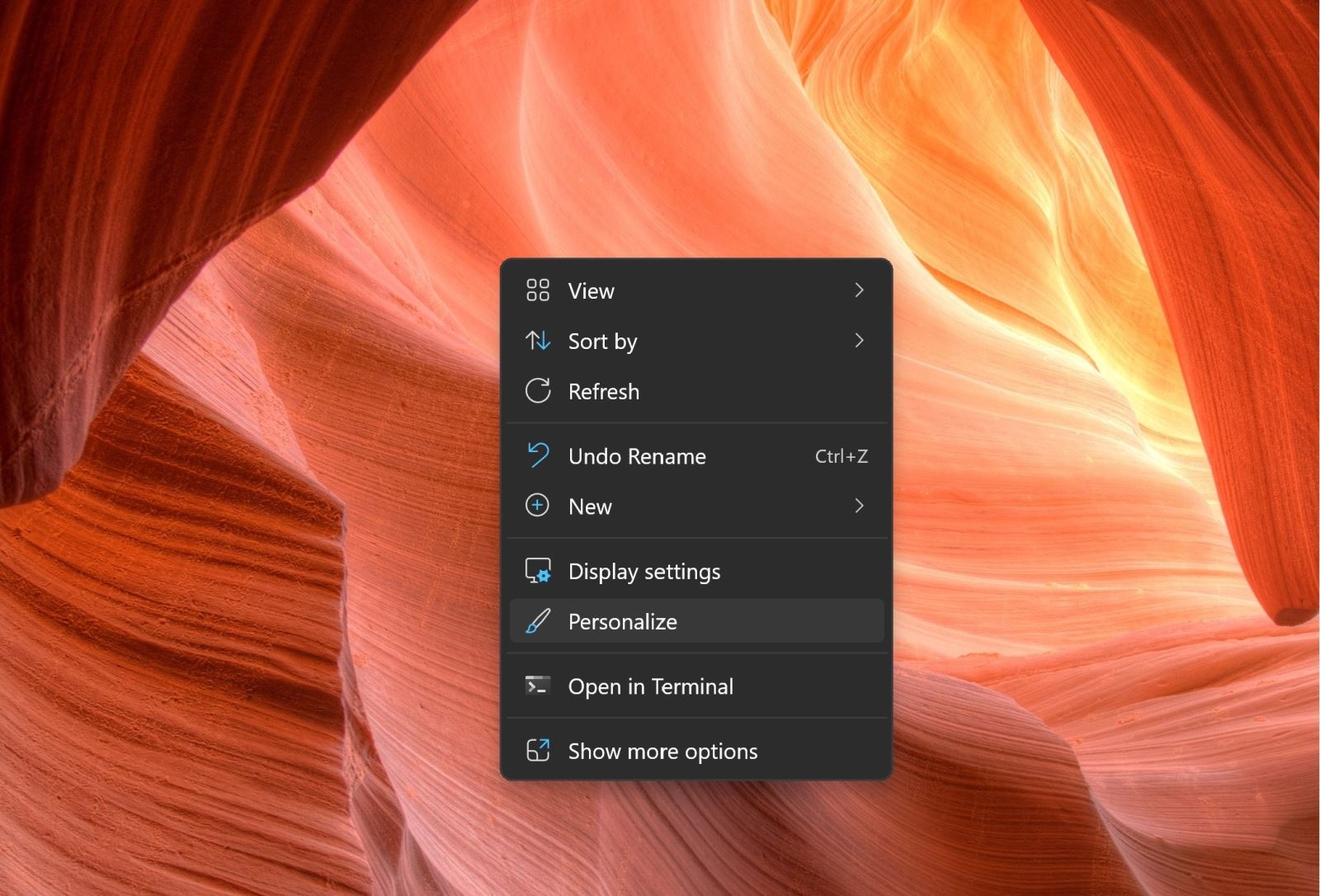Click the Undo Rename arrow icon
Screen dimensions: 1320x896
coord(538,455)
